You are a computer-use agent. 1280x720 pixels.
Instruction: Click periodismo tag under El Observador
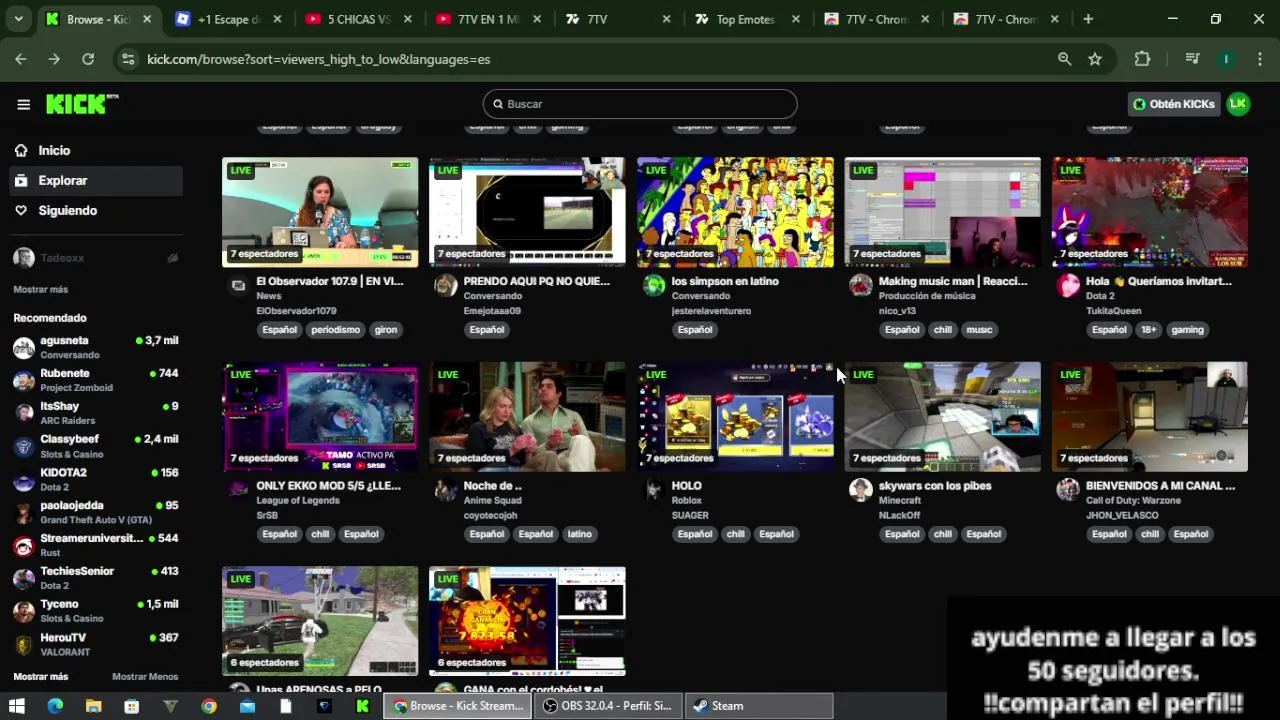tap(335, 330)
